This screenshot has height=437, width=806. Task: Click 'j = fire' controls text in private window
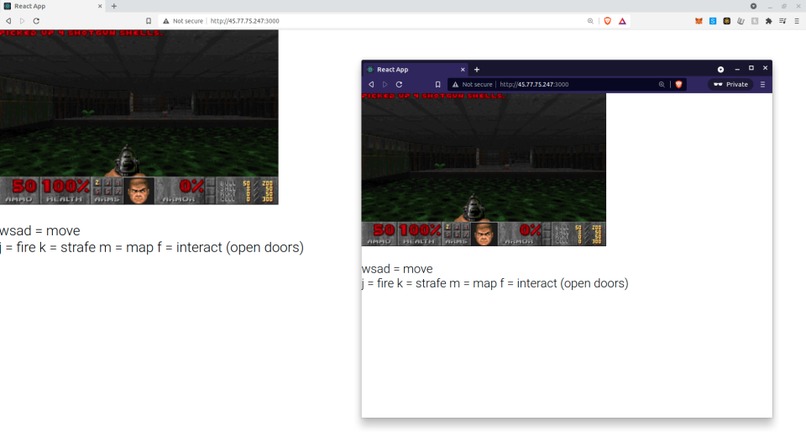click(495, 283)
